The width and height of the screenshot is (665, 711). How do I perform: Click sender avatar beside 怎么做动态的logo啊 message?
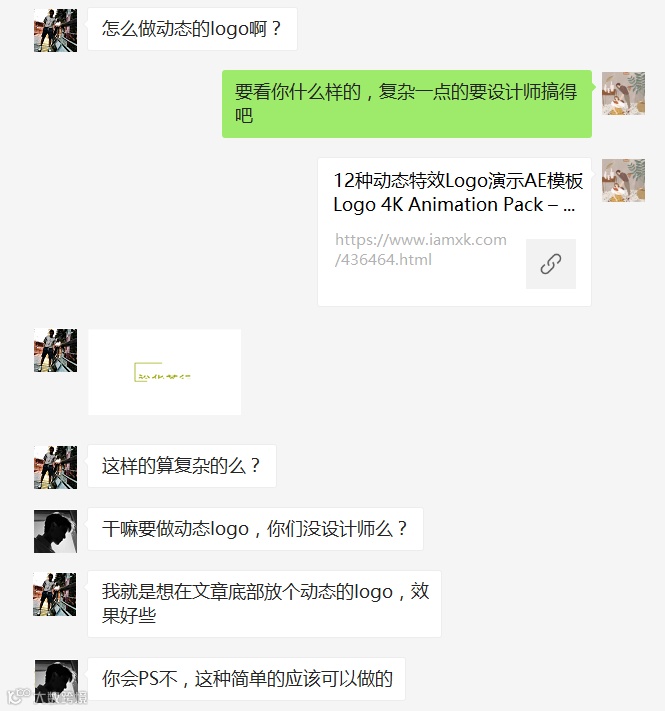click(55, 30)
